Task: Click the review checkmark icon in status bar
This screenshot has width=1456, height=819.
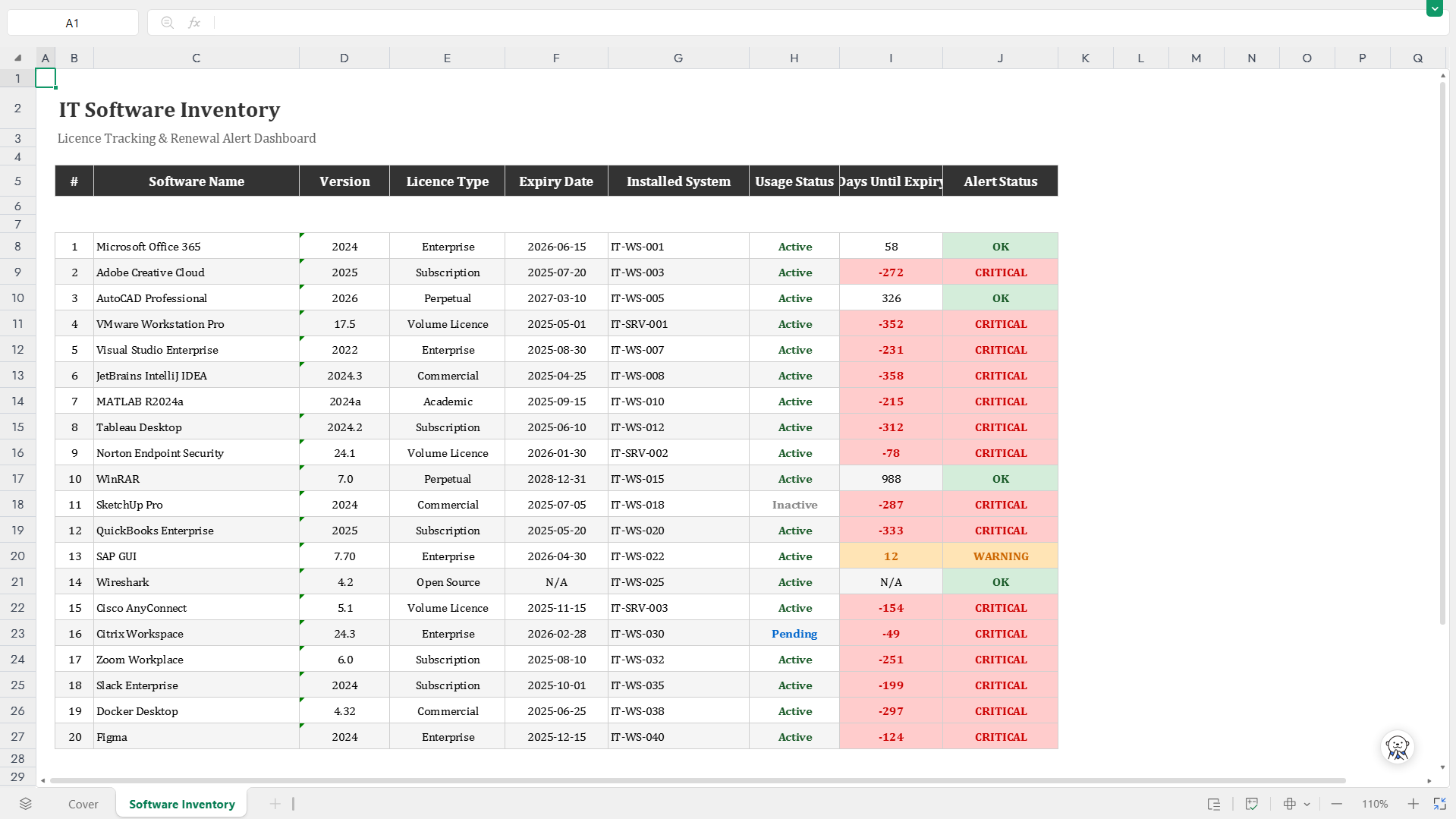Action: [1252, 804]
